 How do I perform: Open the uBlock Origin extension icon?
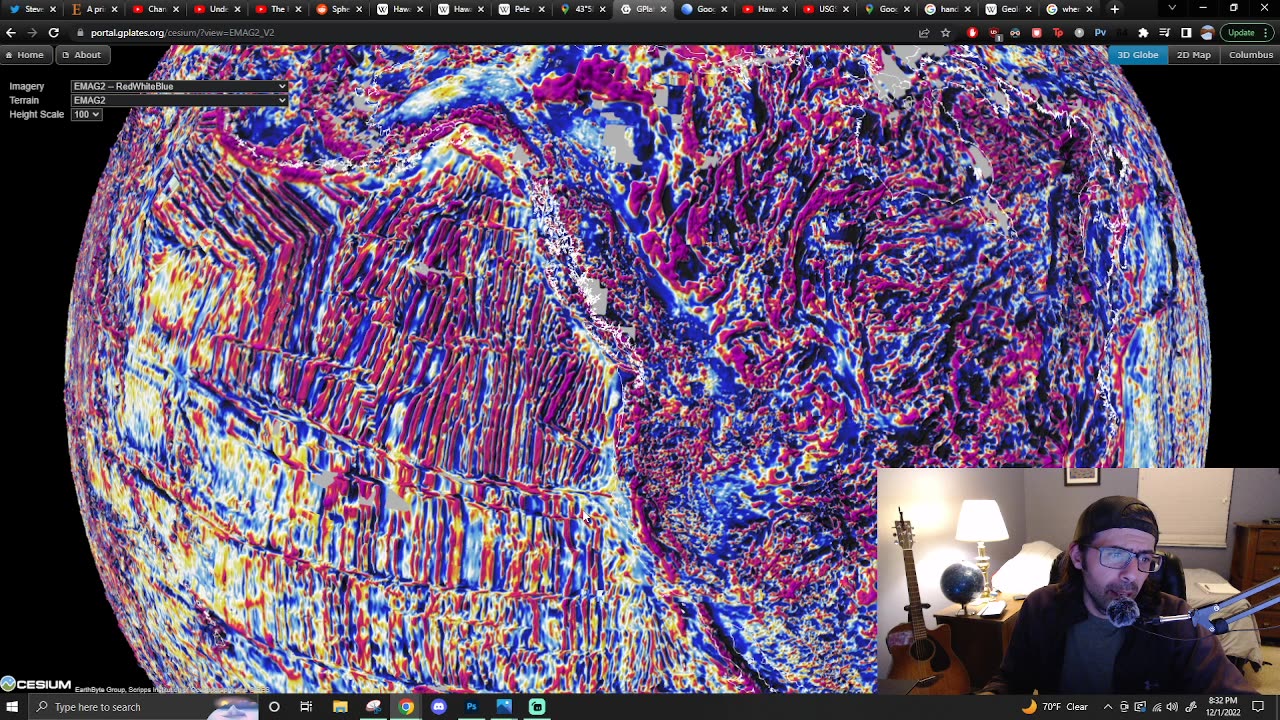click(994, 32)
